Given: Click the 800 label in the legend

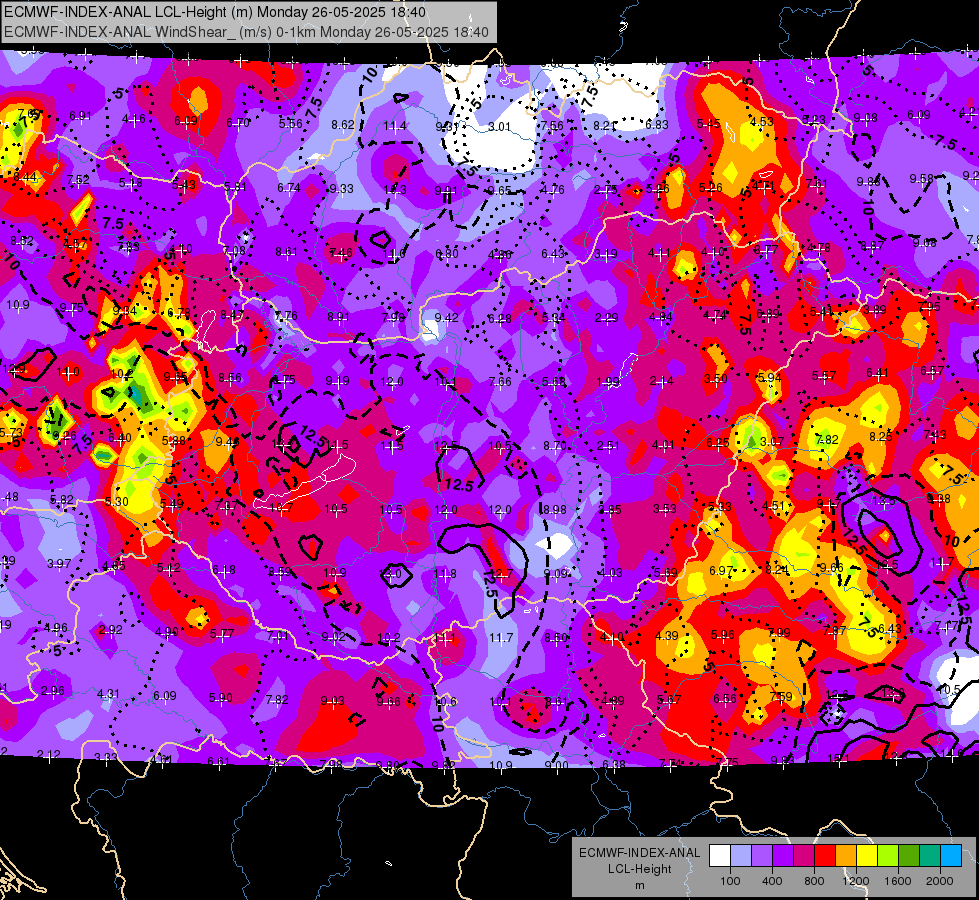Looking at the screenshot, I should click(x=814, y=881).
